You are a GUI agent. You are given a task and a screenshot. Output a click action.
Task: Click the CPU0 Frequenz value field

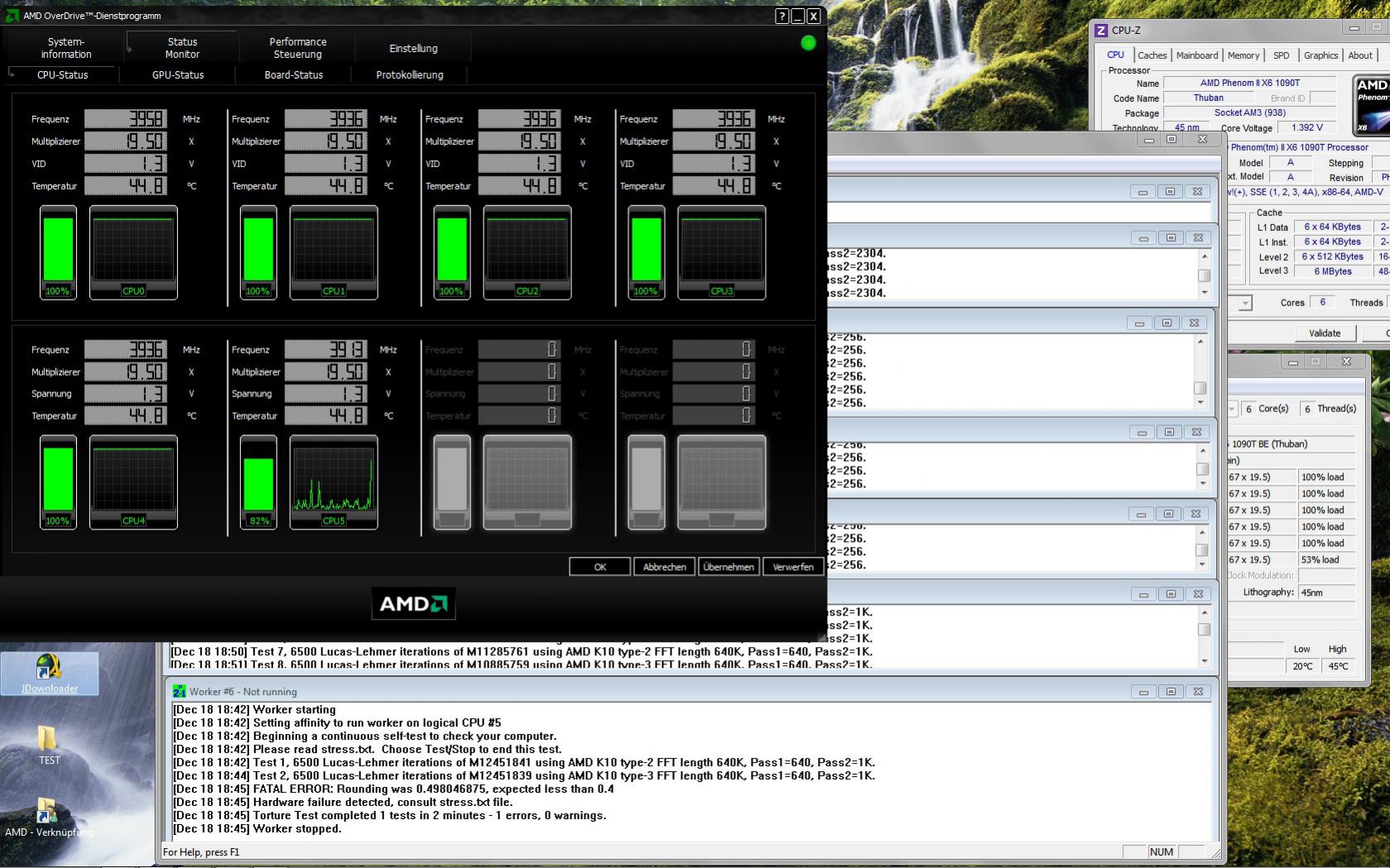point(126,119)
